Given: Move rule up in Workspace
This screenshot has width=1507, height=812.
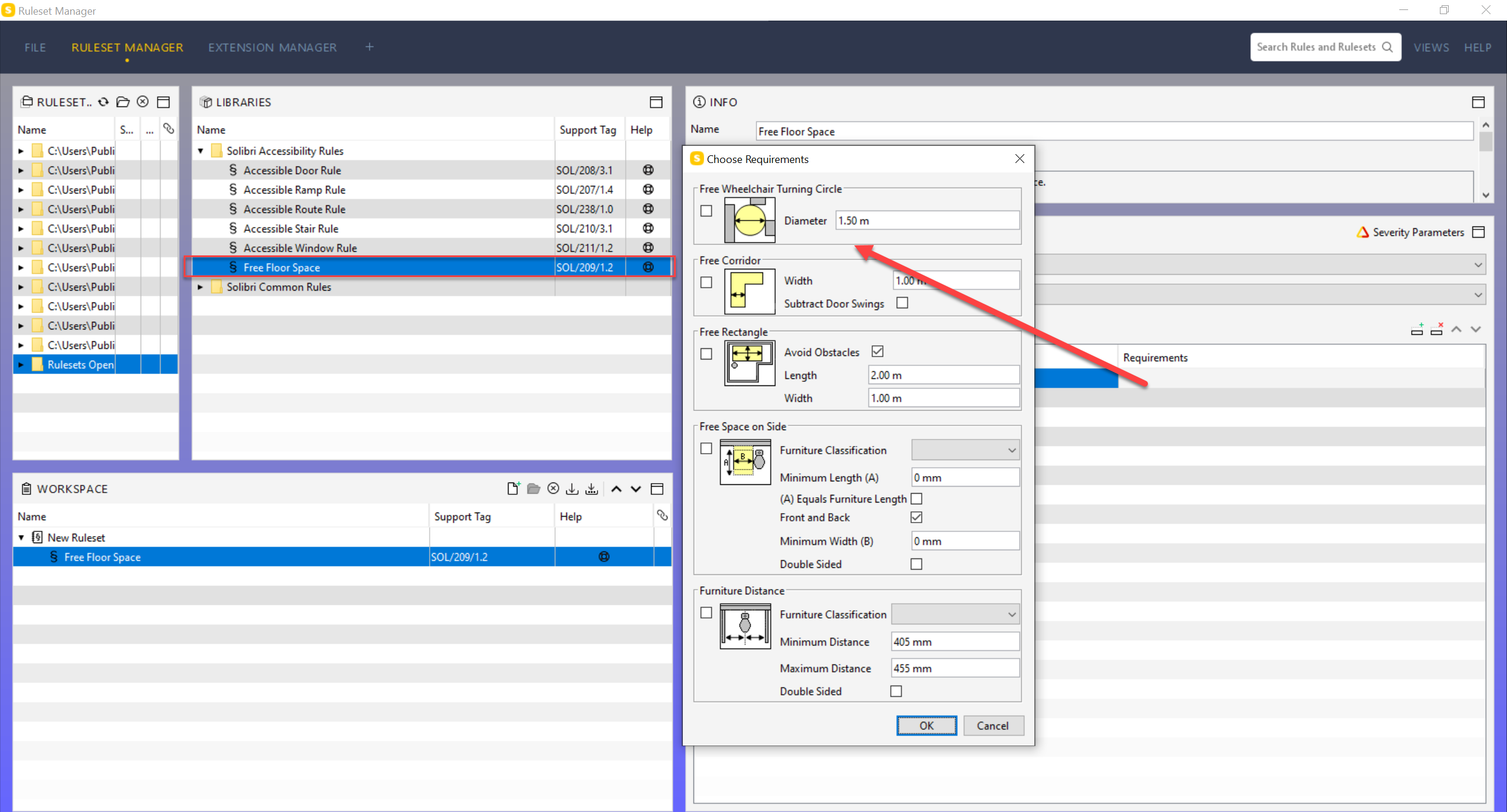Looking at the screenshot, I should pyautogui.click(x=616, y=488).
